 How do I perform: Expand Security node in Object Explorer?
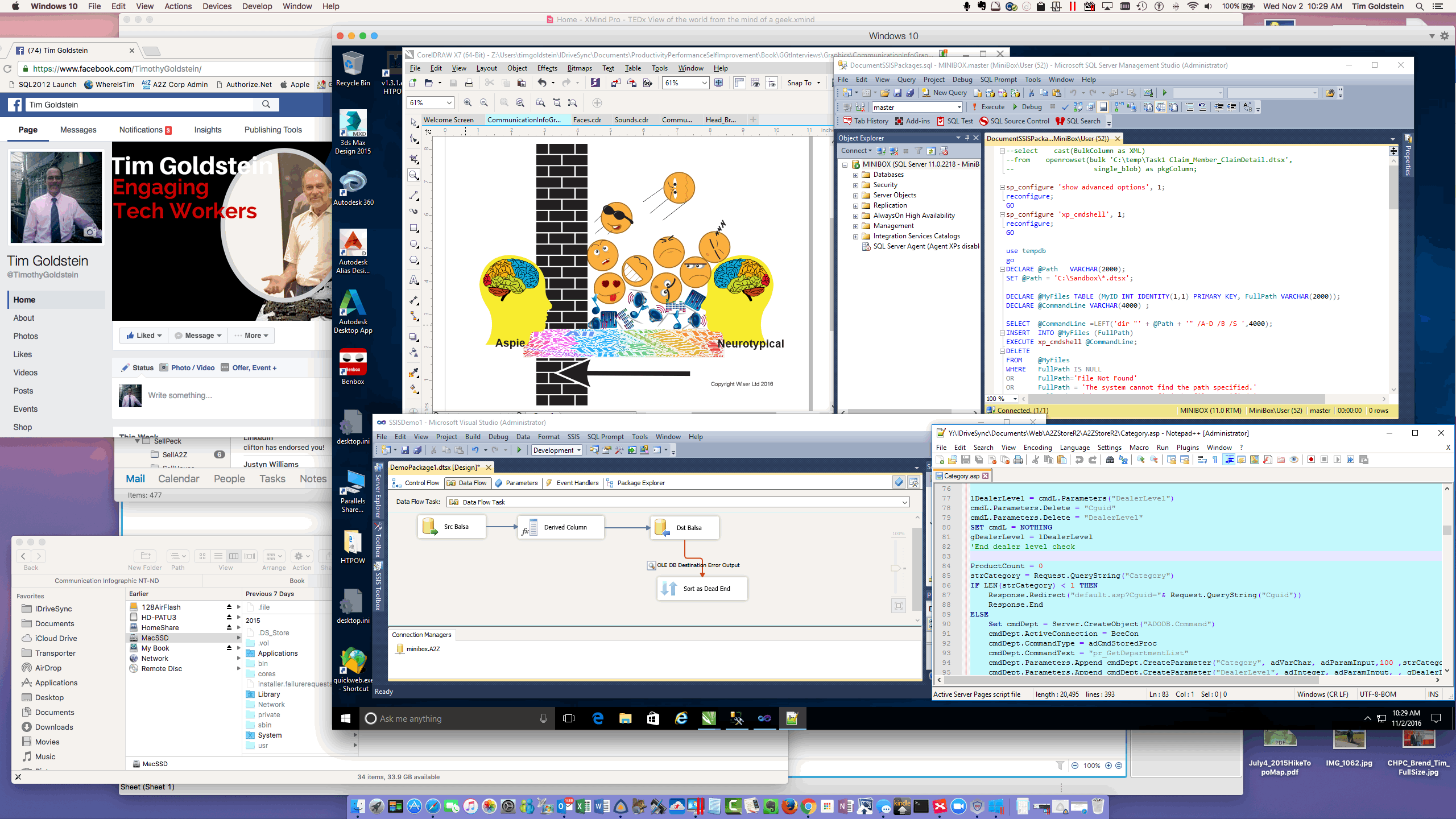855,185
